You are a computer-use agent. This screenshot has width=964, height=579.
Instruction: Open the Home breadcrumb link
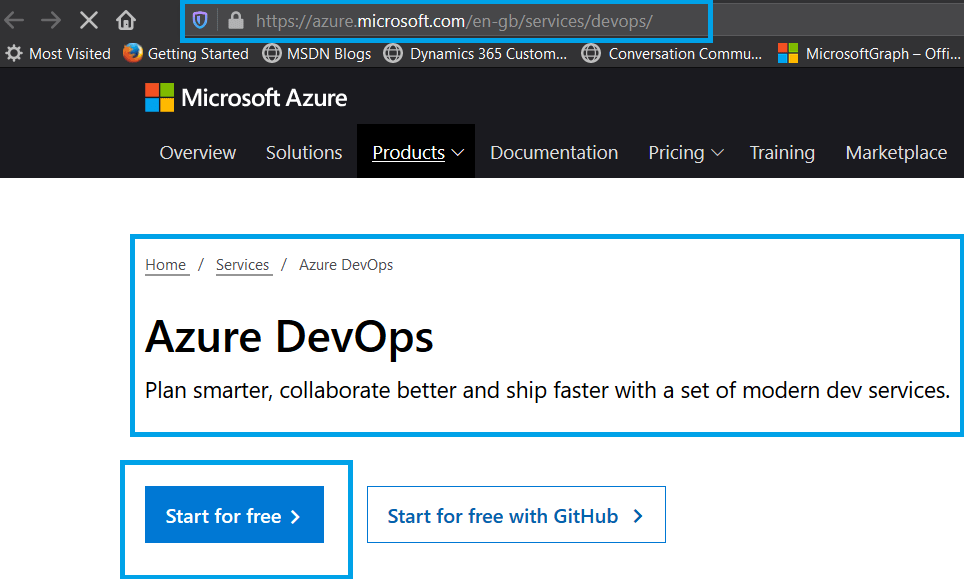point(166,265)
